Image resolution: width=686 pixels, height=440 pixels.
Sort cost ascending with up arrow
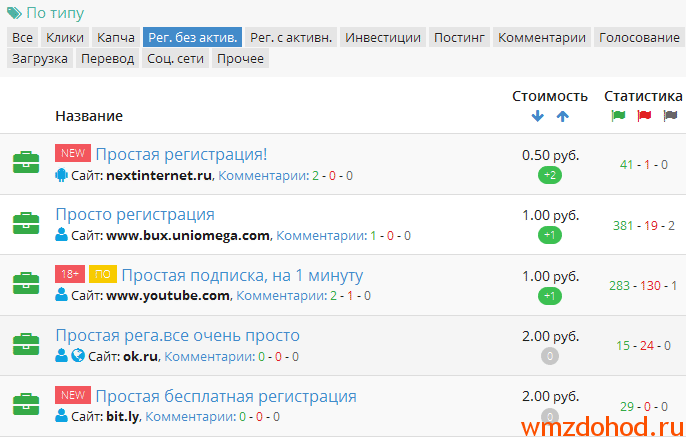(x=563, y=116)
